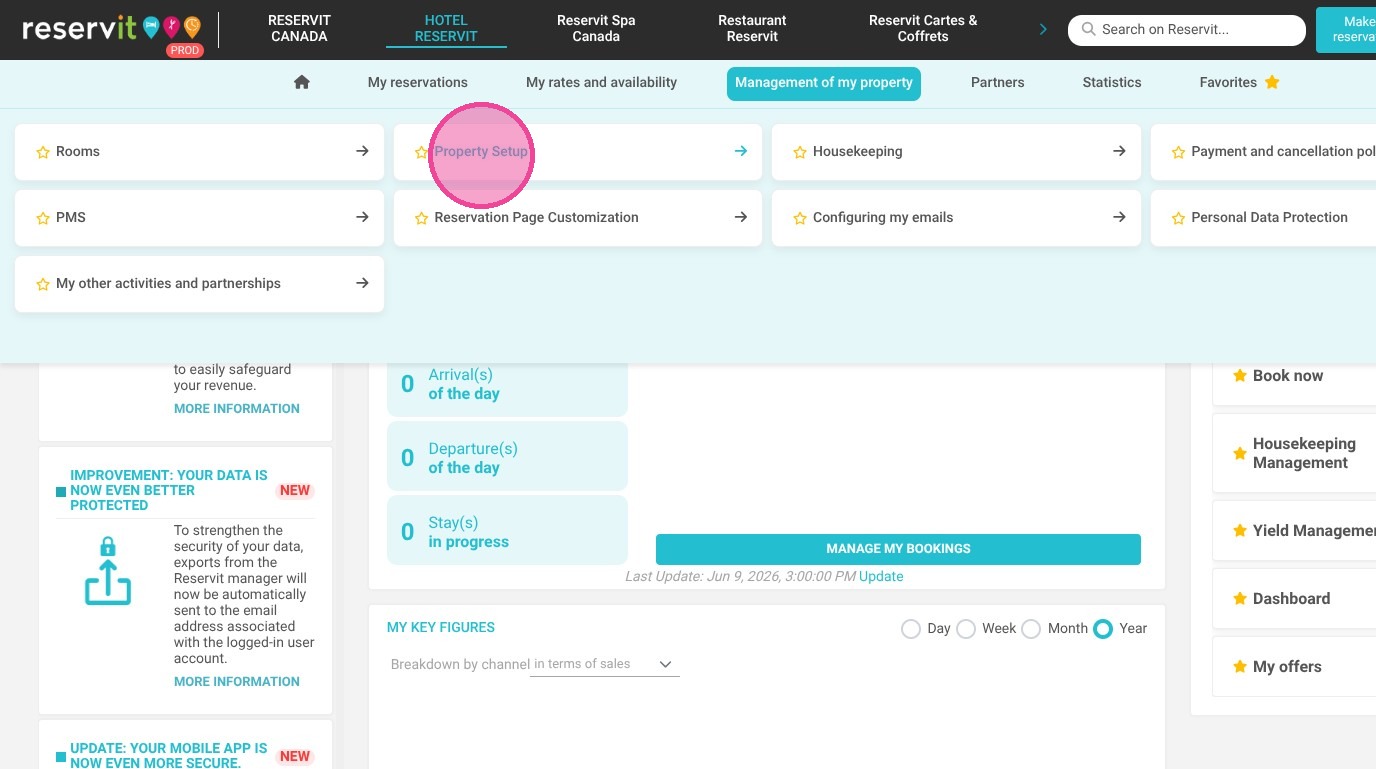Switch to Reservit Cartes & Coffrets tab
The width and height of the screenshot is (1376, 769).
[923, 28]
